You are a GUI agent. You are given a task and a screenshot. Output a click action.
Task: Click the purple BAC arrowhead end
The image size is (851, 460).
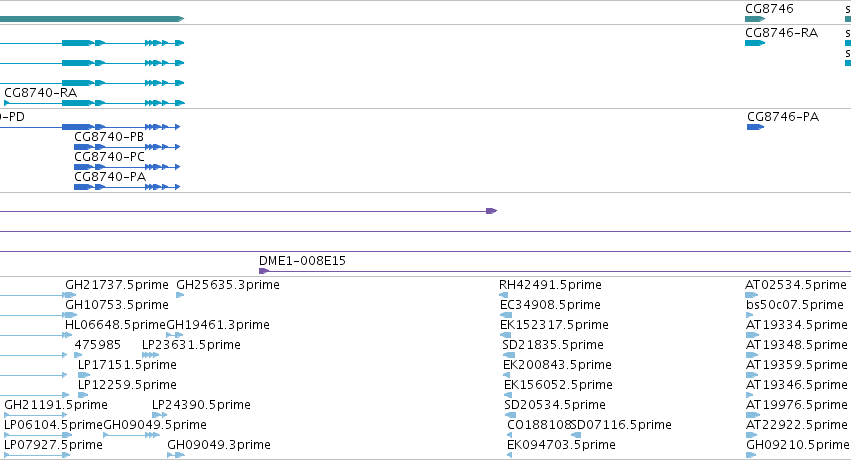(x=492, y=211)
